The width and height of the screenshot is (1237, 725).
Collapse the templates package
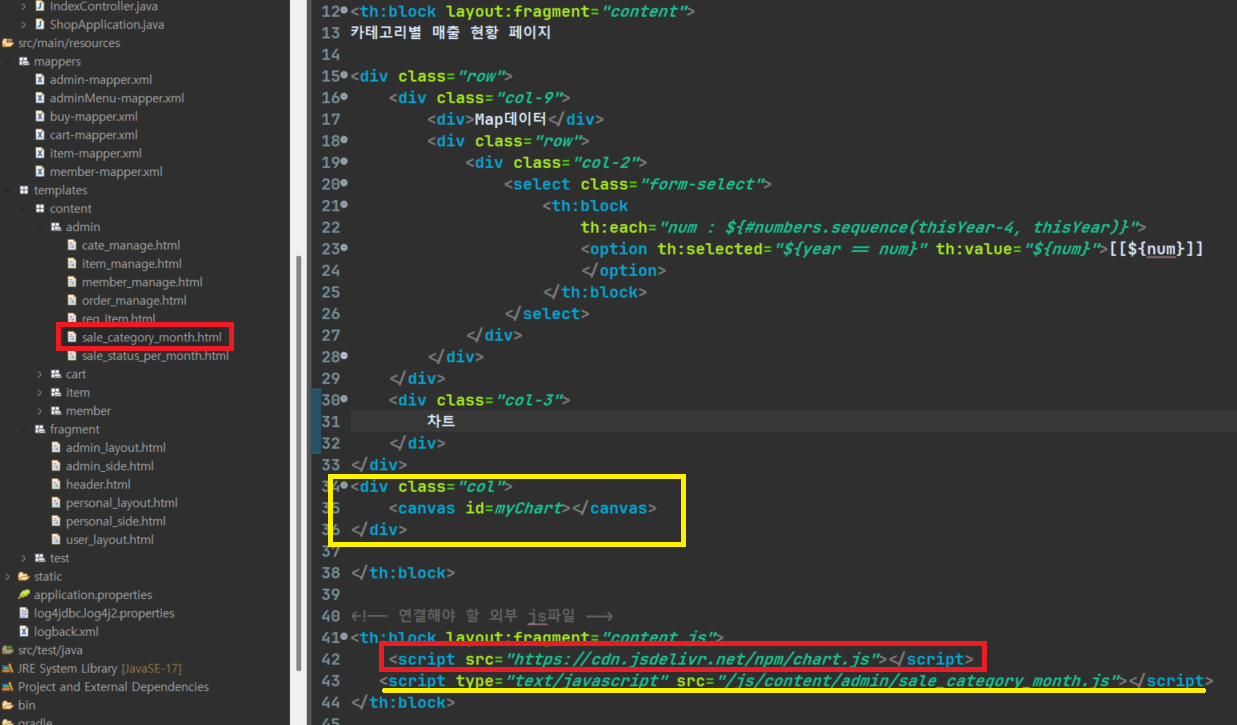pos(8,190)
